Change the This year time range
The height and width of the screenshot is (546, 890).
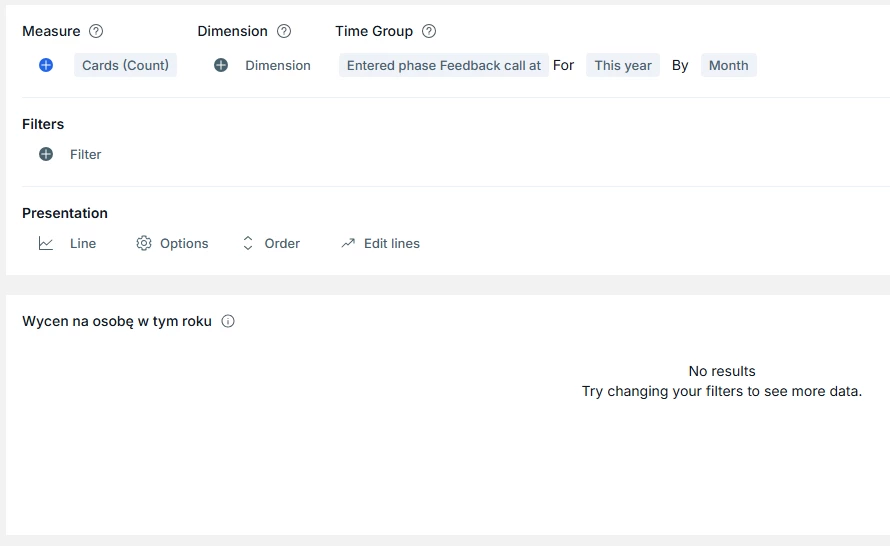[x=623, y=65]
